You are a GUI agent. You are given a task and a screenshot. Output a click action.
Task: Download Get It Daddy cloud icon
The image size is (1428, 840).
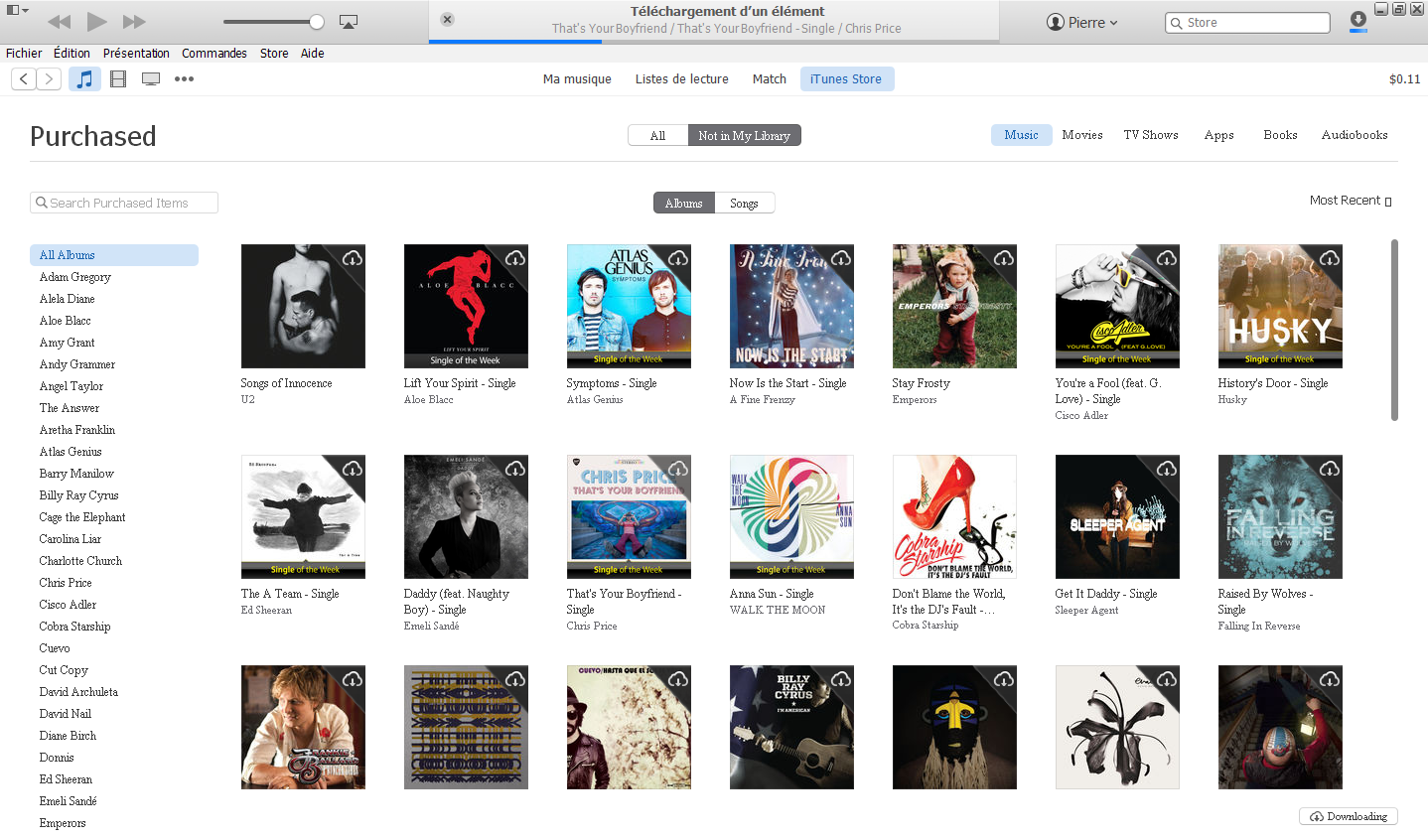click(x=1167, y=469)
